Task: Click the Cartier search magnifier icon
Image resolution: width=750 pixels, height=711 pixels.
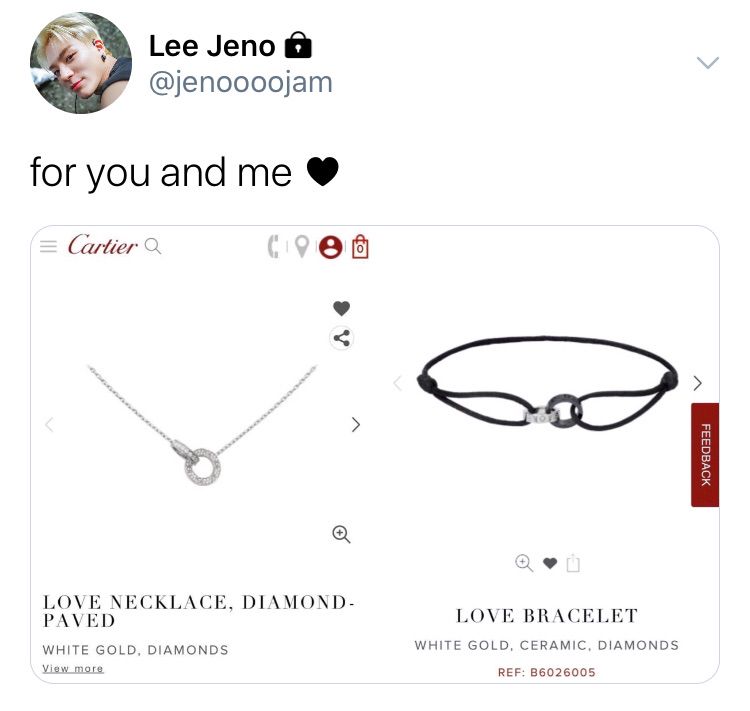Action: coord(153,246)
